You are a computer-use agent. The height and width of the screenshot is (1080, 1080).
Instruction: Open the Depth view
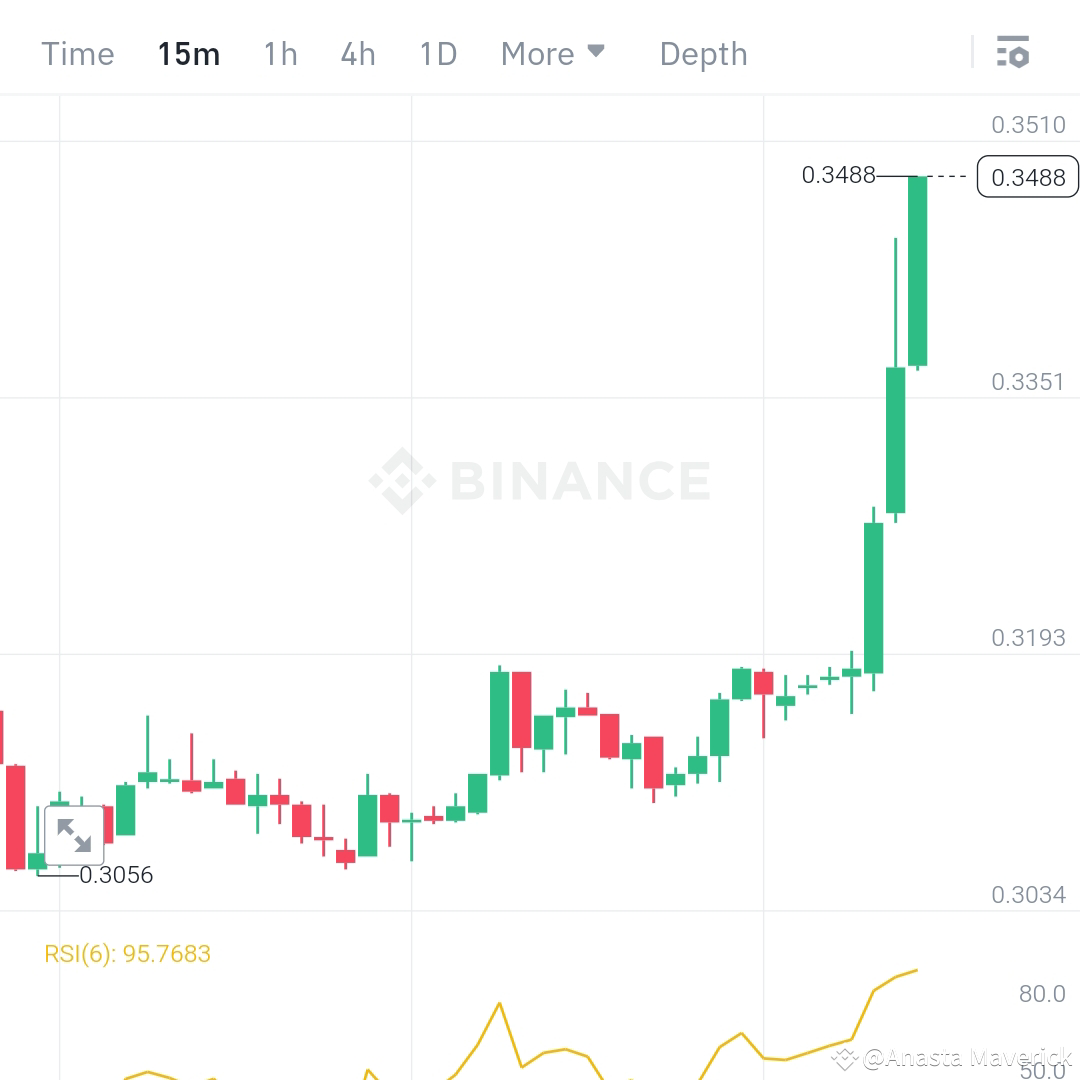click(703, 54)
